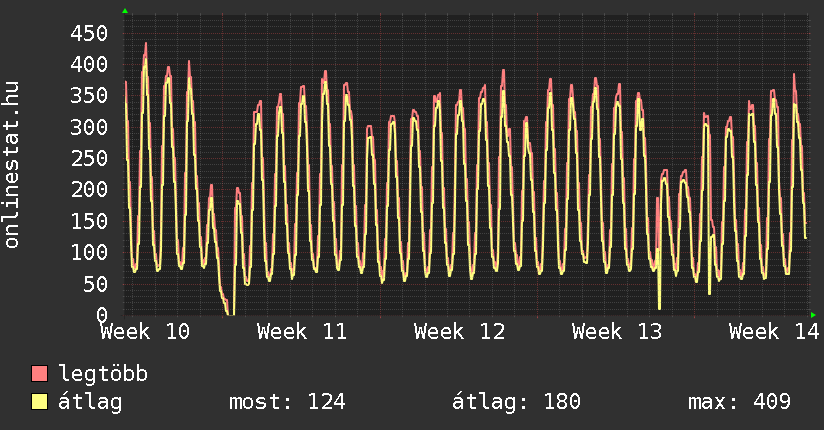Select the Week 10 axis label
The image size is (824, 430).
(145, 331)
